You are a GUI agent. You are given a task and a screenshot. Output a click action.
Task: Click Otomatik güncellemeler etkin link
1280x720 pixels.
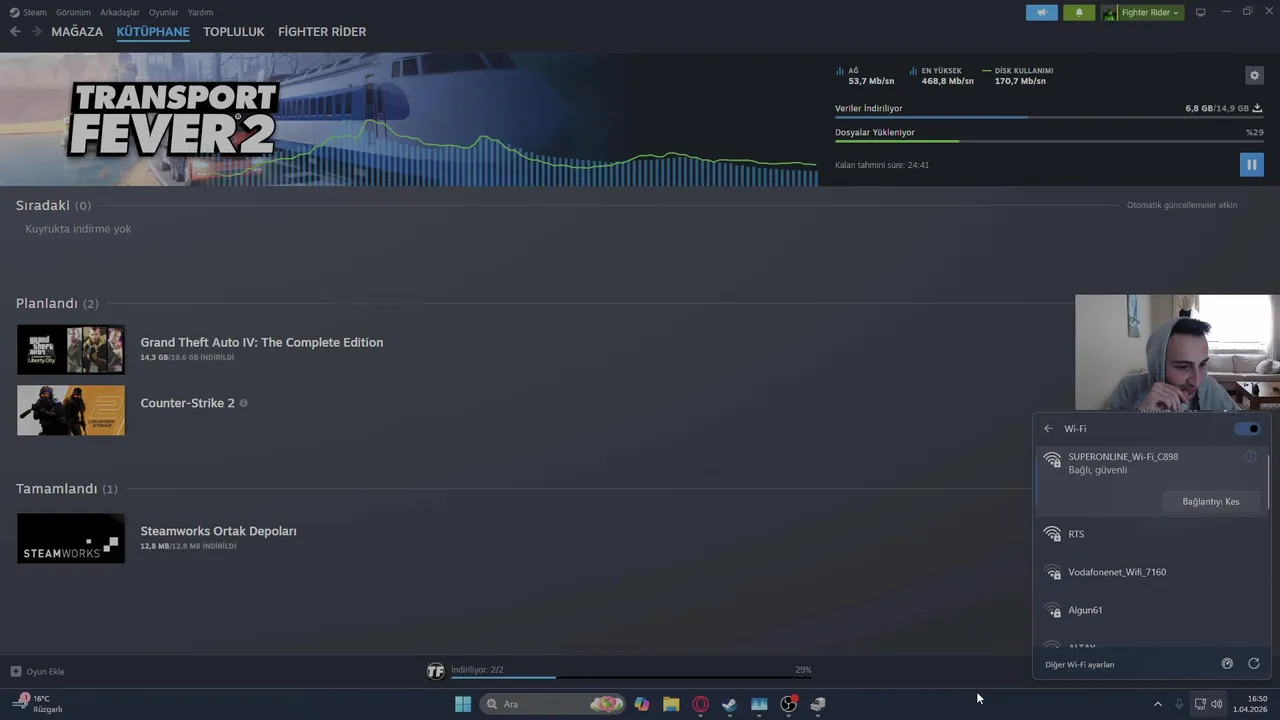[x=1182, y=205]
